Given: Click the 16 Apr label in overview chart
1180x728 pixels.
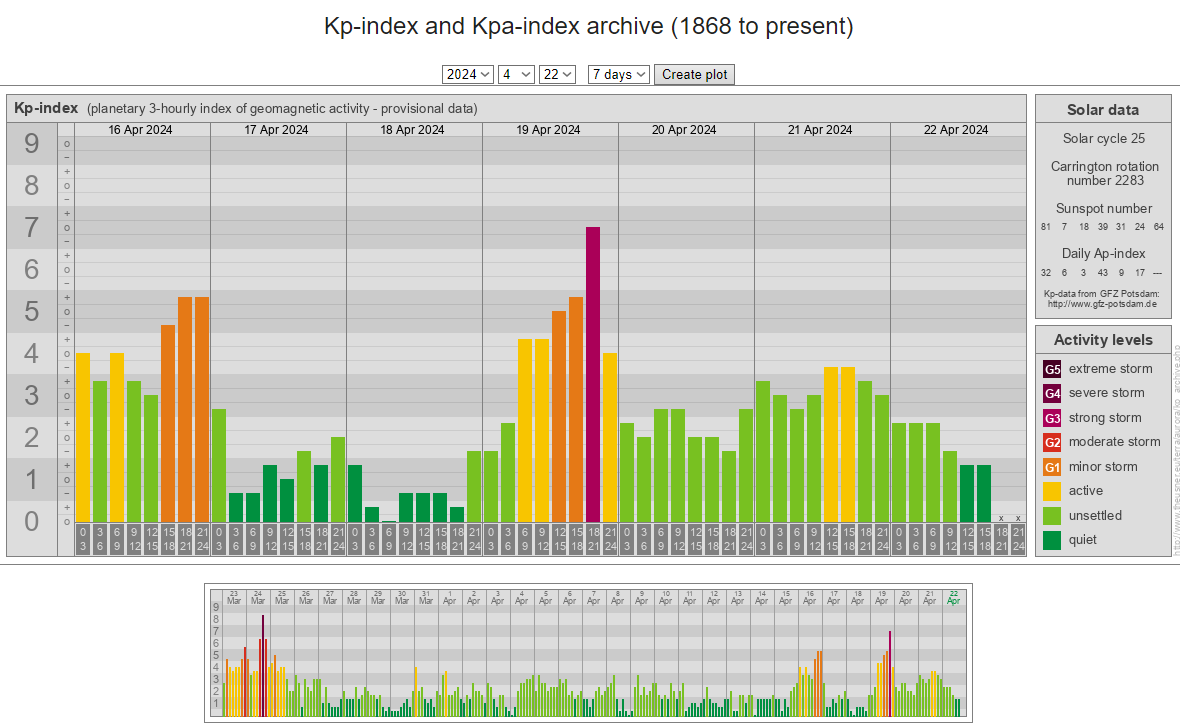Looking at the screenshot, I should pyautogui.click(x=810, y=598).
